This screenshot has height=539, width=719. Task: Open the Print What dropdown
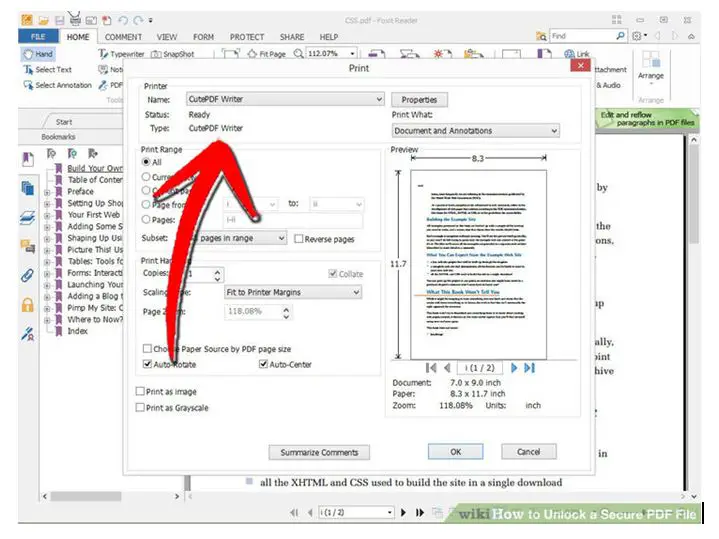476,131
